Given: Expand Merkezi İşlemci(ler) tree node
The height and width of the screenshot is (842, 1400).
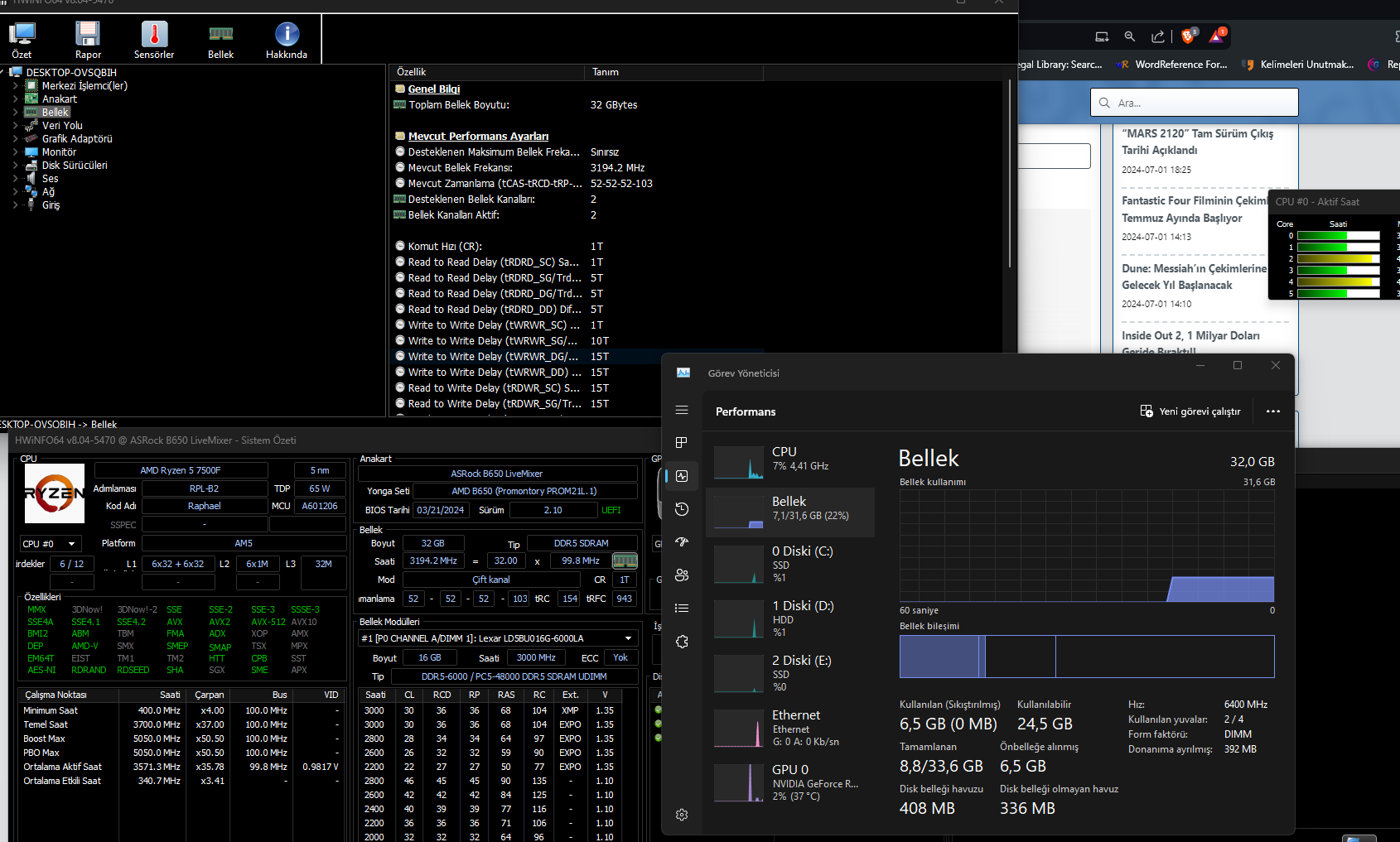Looking at the screenshot, I should click(x=15, y=86).
